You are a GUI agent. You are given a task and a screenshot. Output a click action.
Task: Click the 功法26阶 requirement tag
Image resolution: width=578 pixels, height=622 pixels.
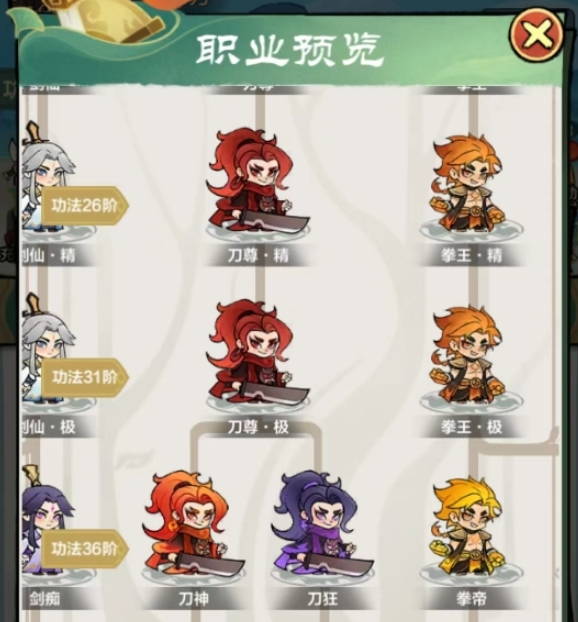pos(85,205)
